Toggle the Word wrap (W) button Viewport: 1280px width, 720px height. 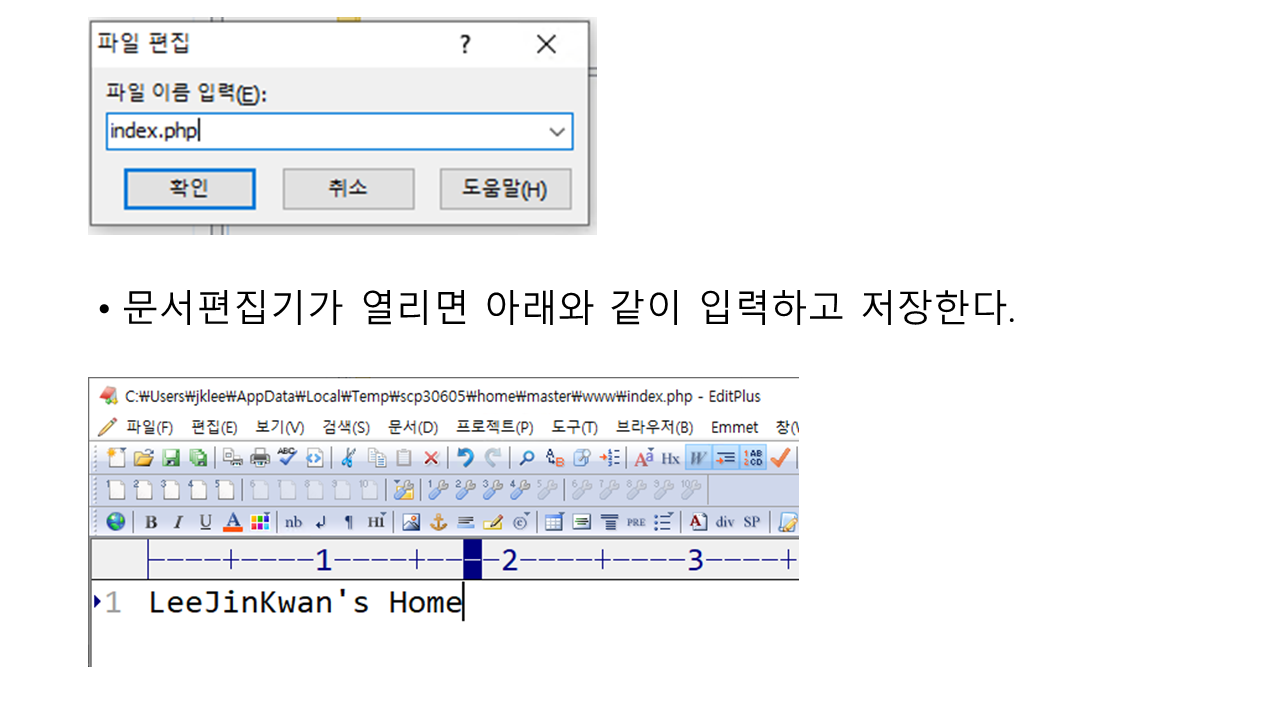click(x=697, y=458)
